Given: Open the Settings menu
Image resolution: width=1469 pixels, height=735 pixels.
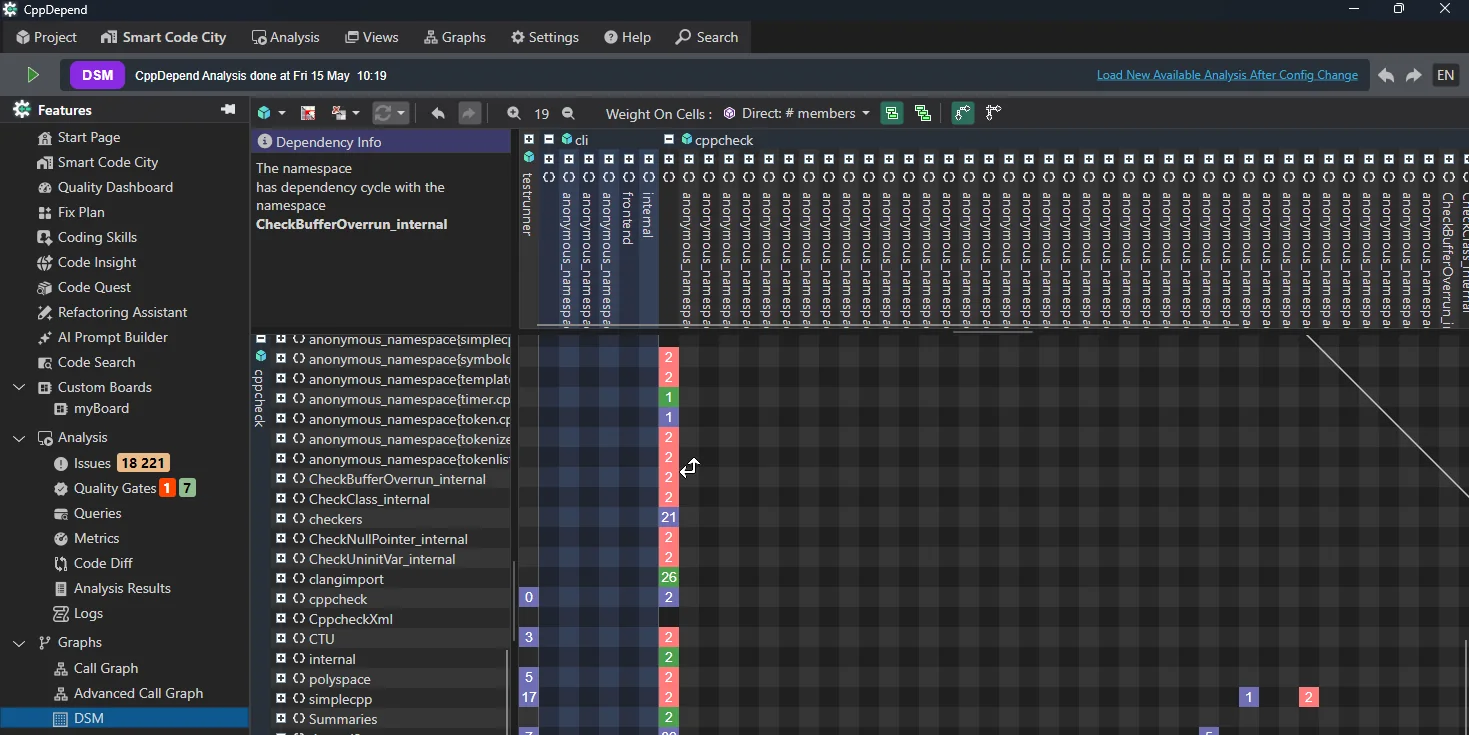Looking at the screenshot, I should (545, 37).
